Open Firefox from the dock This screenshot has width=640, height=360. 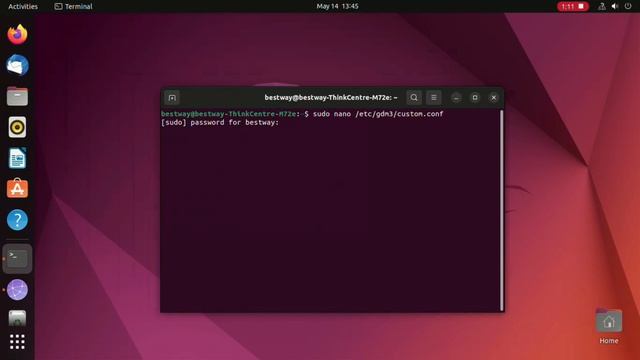tap(17, 34)
